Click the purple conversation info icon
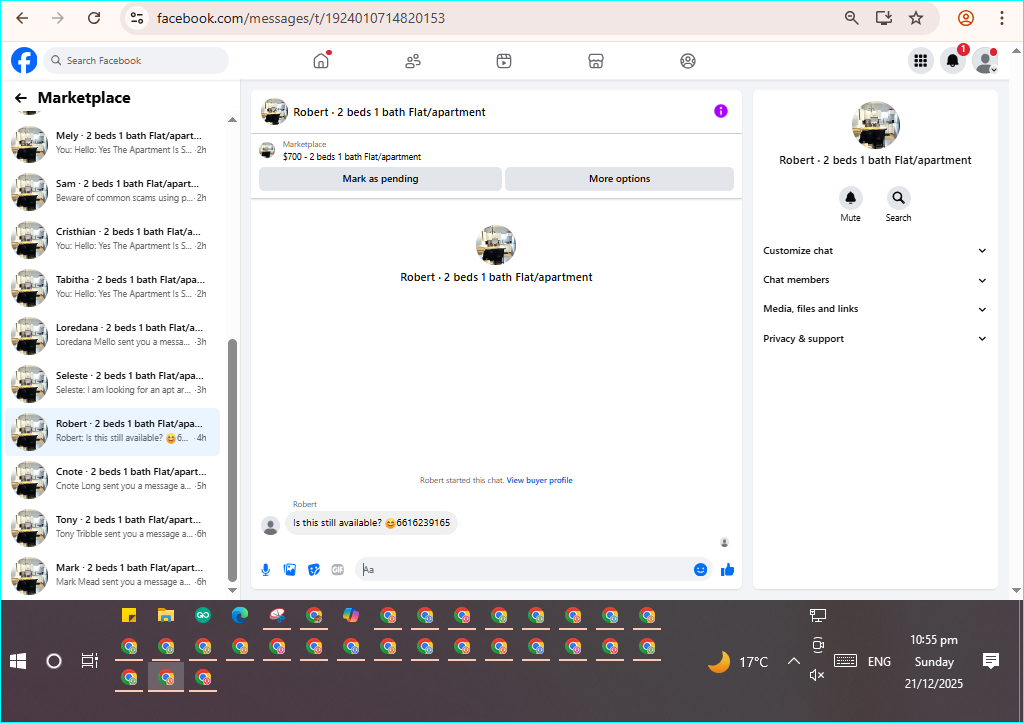This screenshot has width=1024, height=723. (x=720, y=111)
